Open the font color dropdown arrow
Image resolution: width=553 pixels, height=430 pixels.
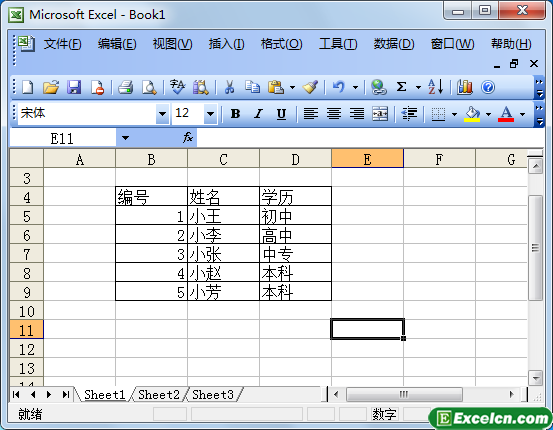coord(522,114)
